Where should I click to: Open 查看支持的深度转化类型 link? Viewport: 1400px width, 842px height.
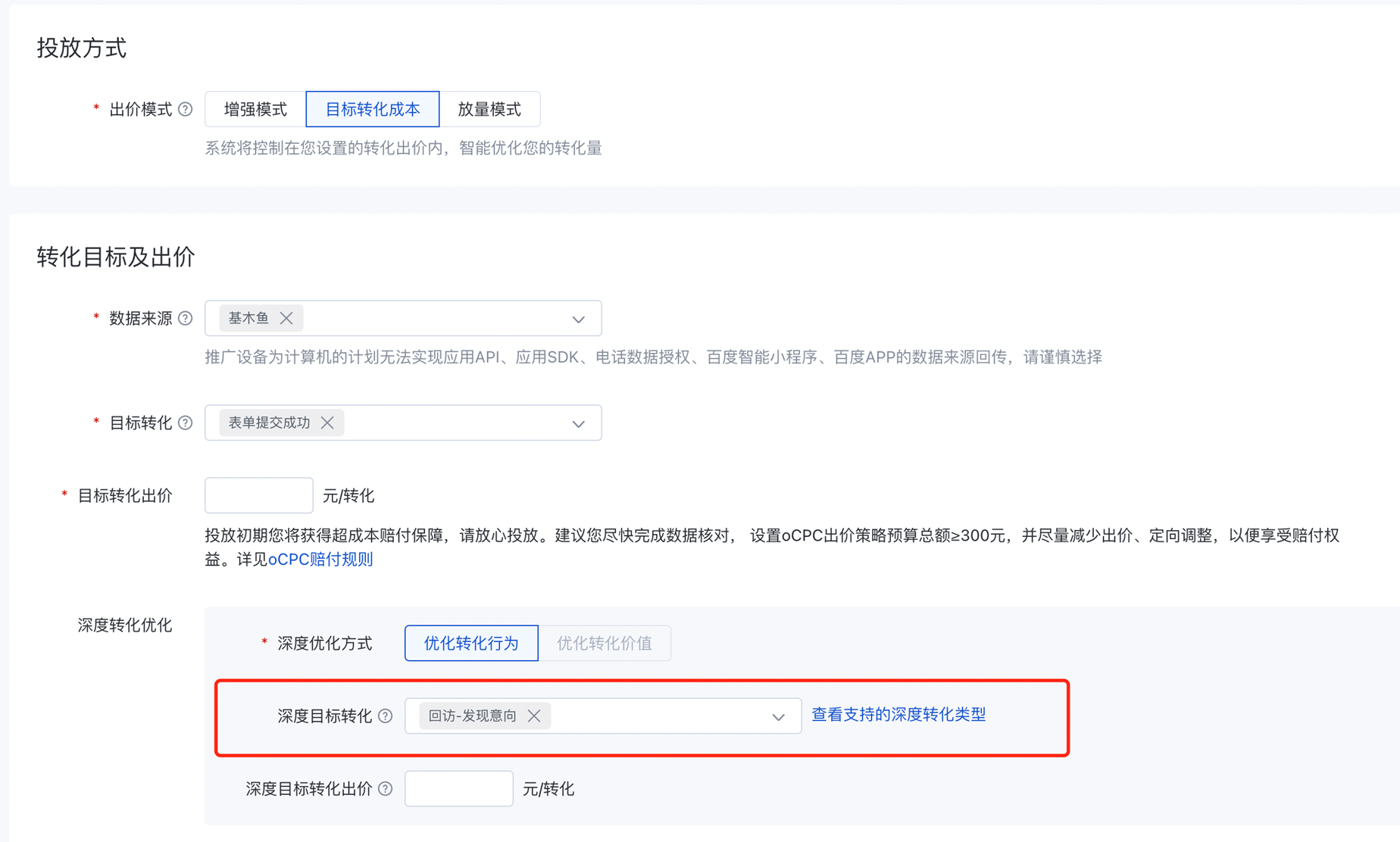point(898,715)
